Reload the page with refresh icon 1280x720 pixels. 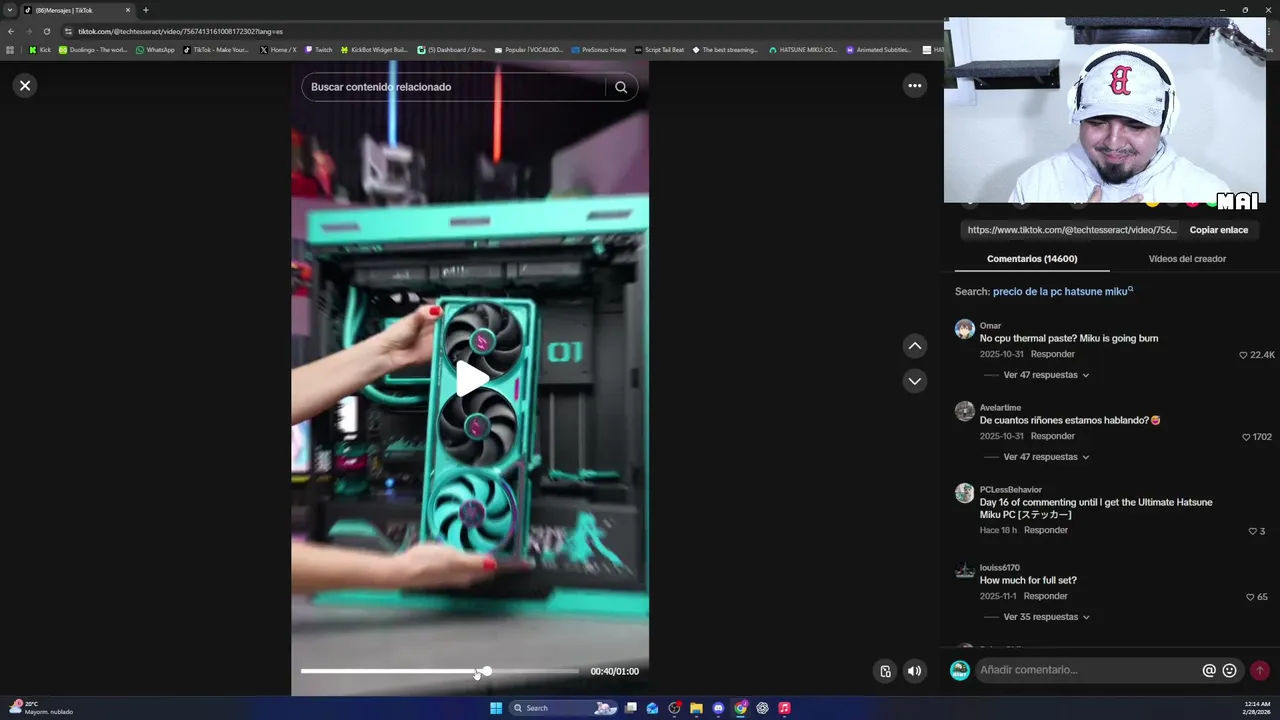(46, 31)
